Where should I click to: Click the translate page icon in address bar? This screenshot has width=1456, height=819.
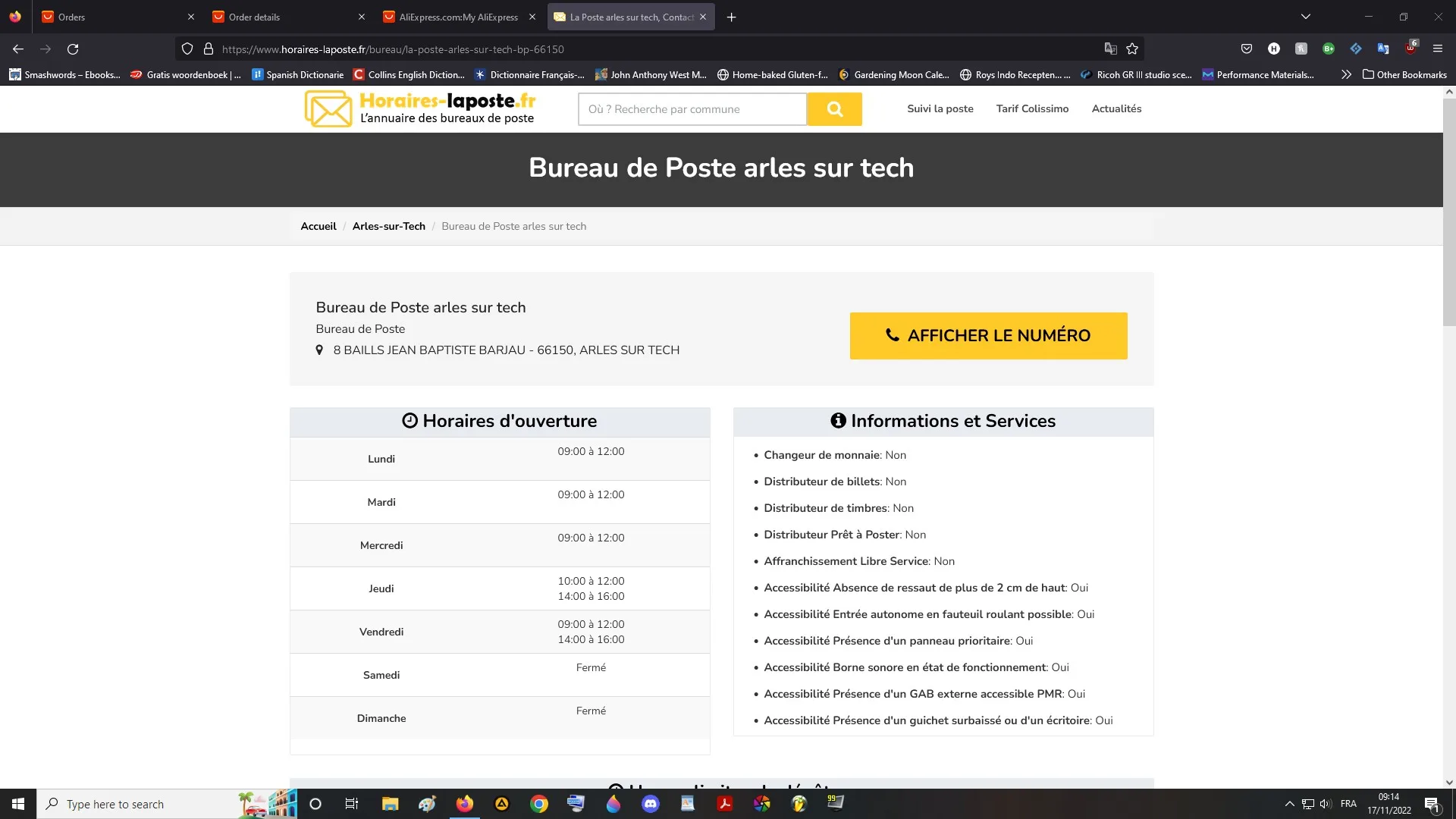coord(1110,49)
